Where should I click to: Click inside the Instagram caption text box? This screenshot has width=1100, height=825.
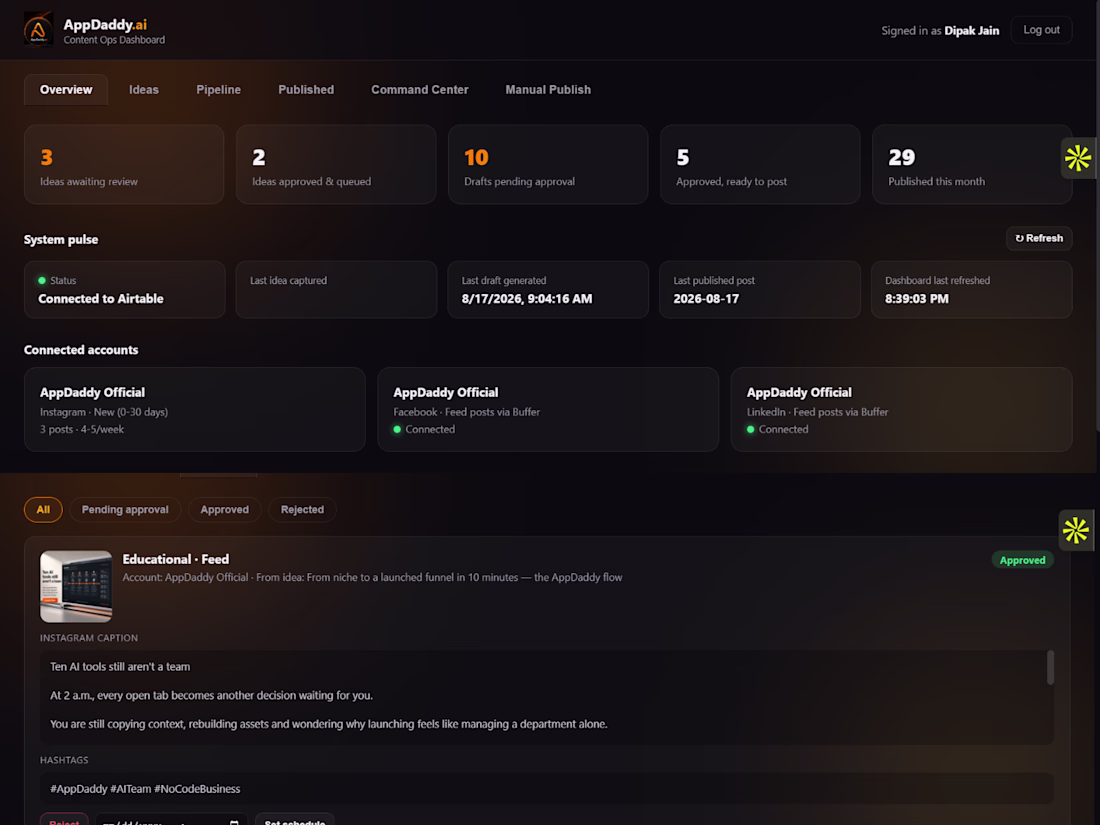click(546, 697)
